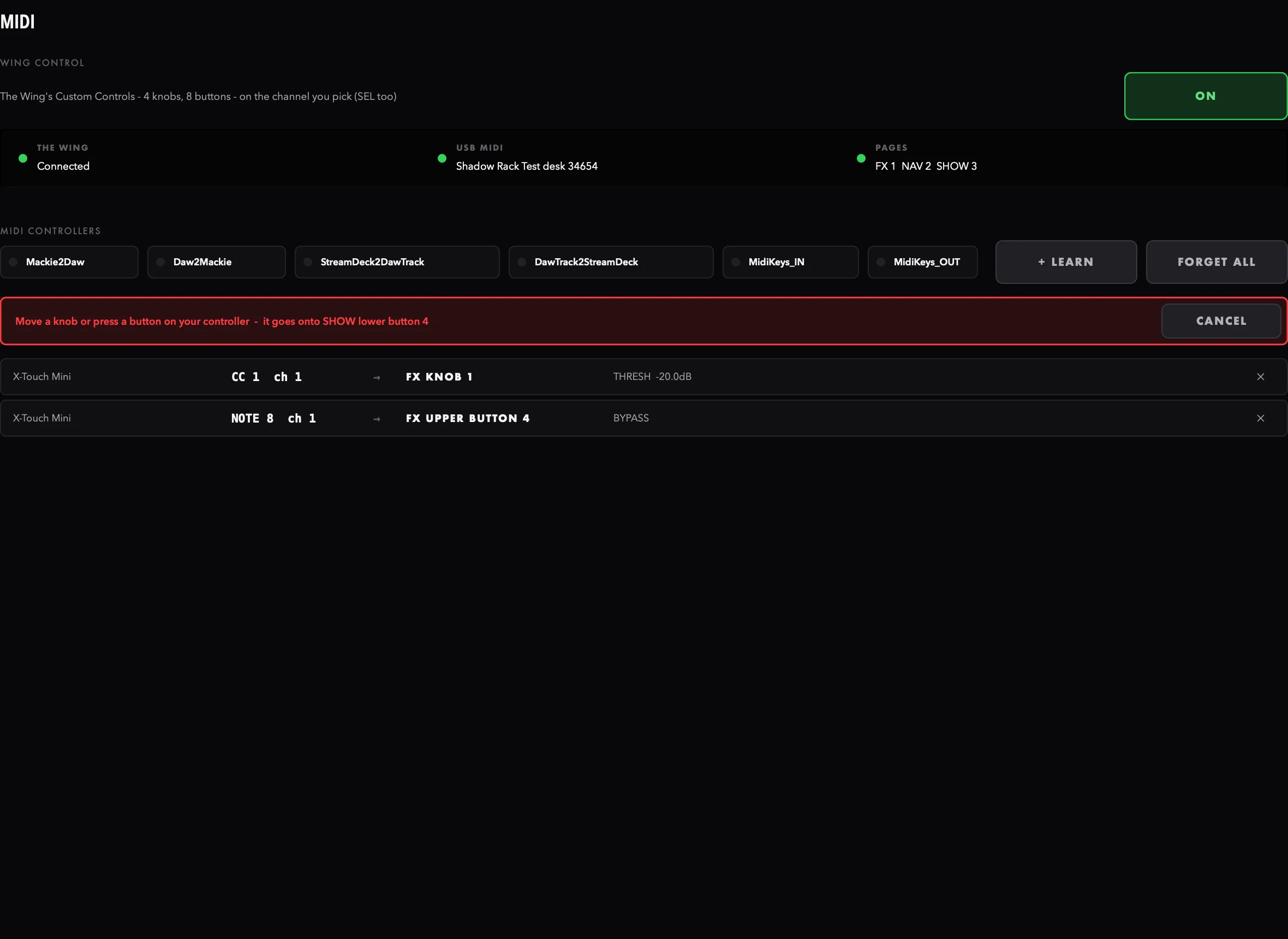Image resolution: width=1288 pixels, height=939 pixels.
Task: Click the WING CONTROL section label
Action: pos(42,63)
